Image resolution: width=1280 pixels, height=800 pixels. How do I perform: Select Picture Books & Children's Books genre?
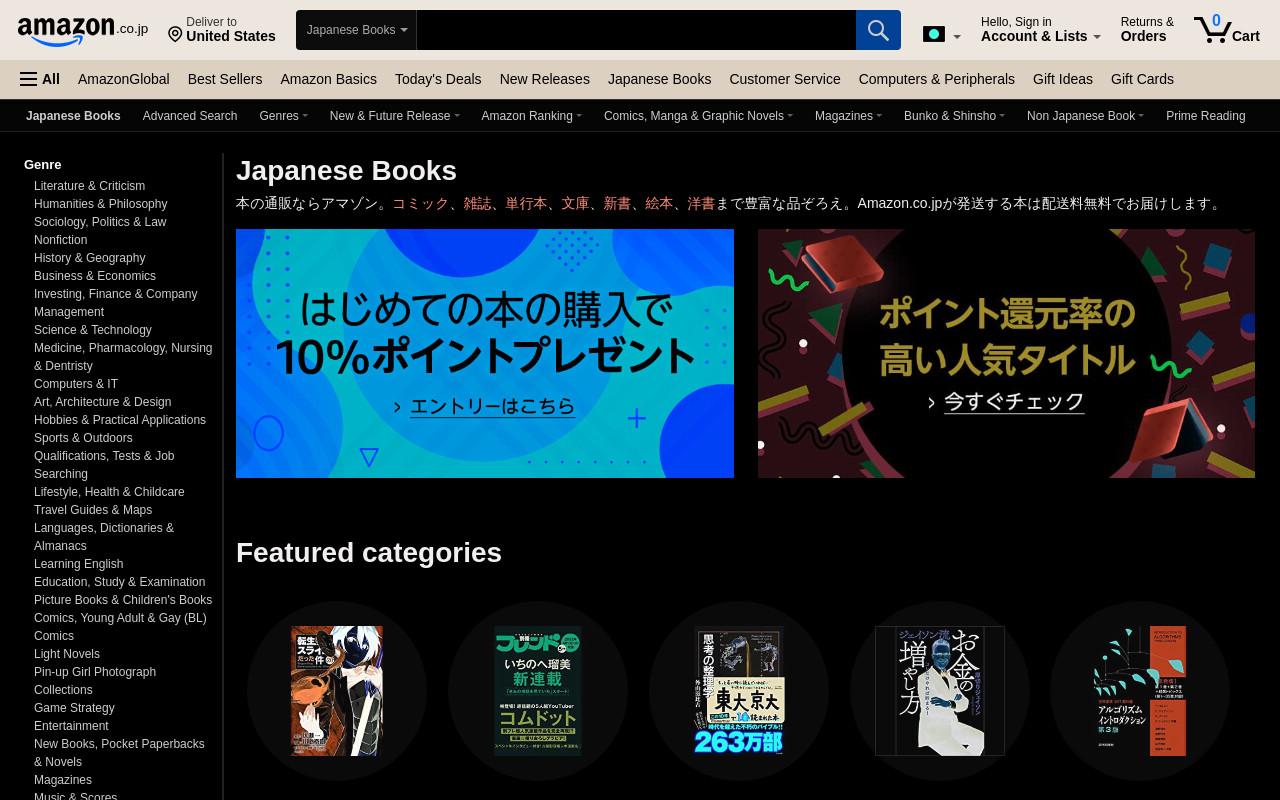tap(123, 600)
